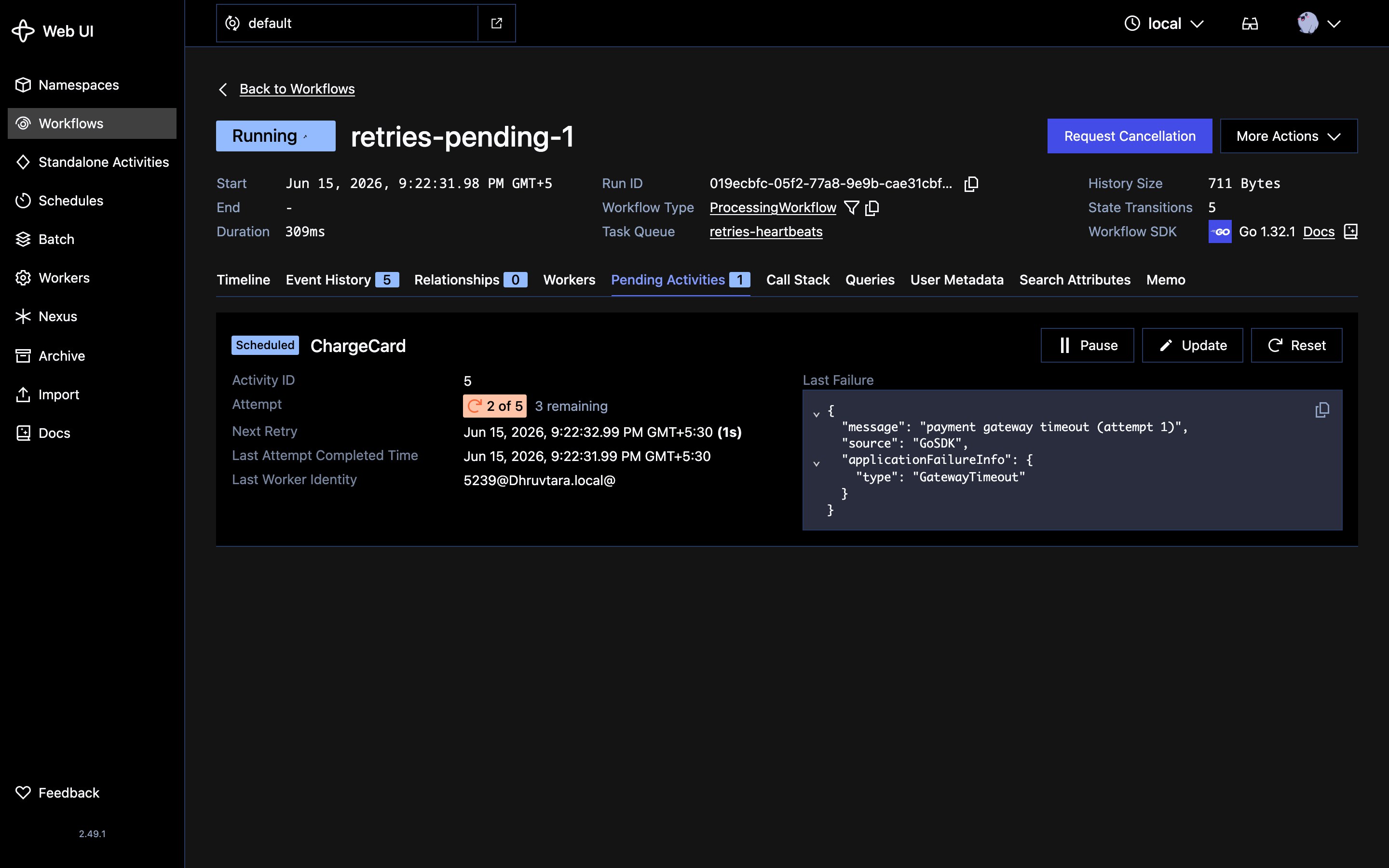Open the Queries tab
The width and height of the screenshot is (1389, 868).
coord(870,280)
